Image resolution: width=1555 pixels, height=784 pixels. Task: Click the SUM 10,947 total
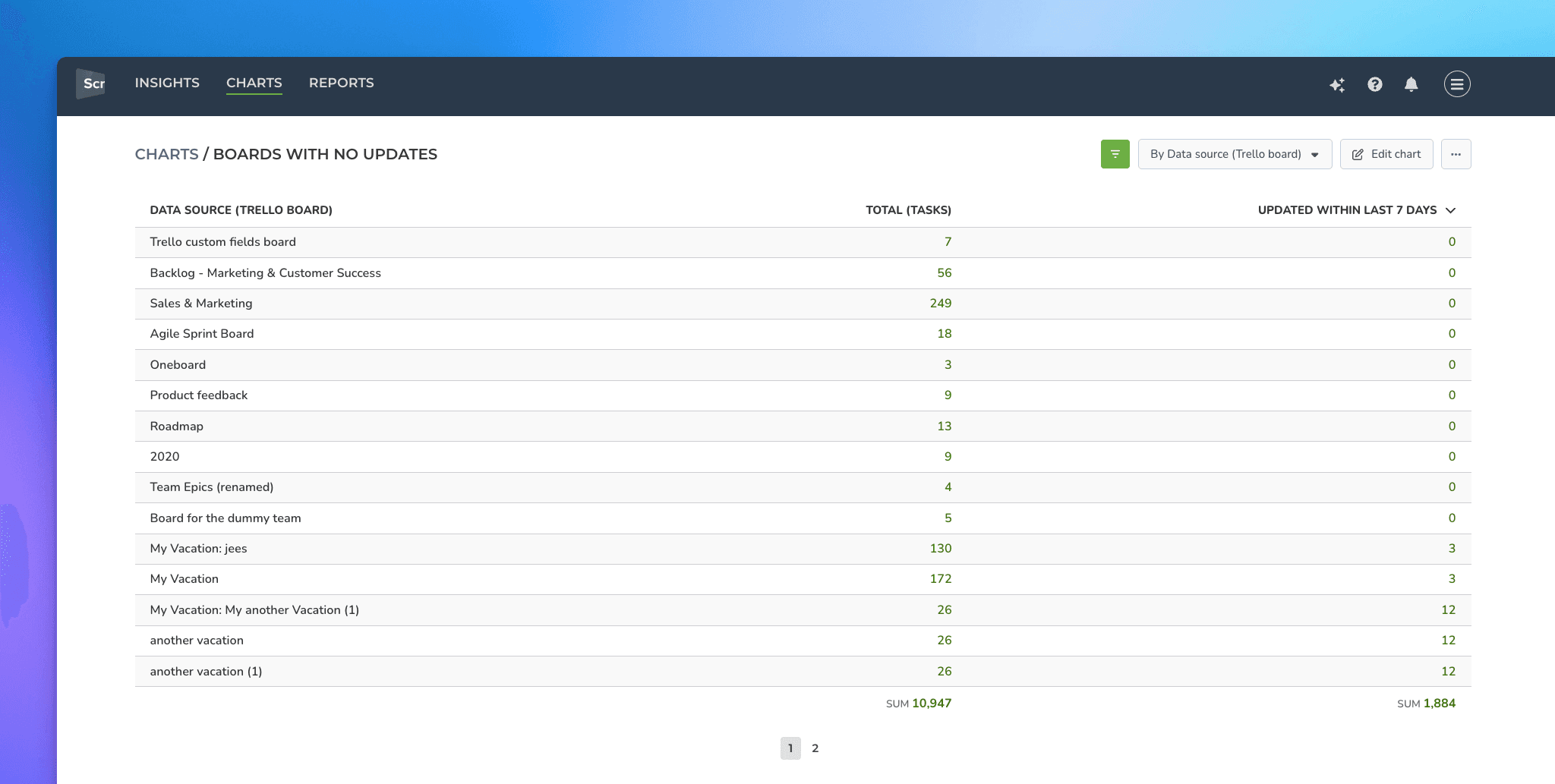[x=919, y=704]
